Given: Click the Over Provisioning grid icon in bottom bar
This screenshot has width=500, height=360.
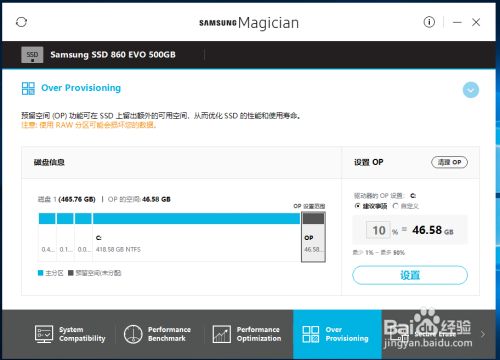Looking at the screenshot, I should click(x=311, y=334).
